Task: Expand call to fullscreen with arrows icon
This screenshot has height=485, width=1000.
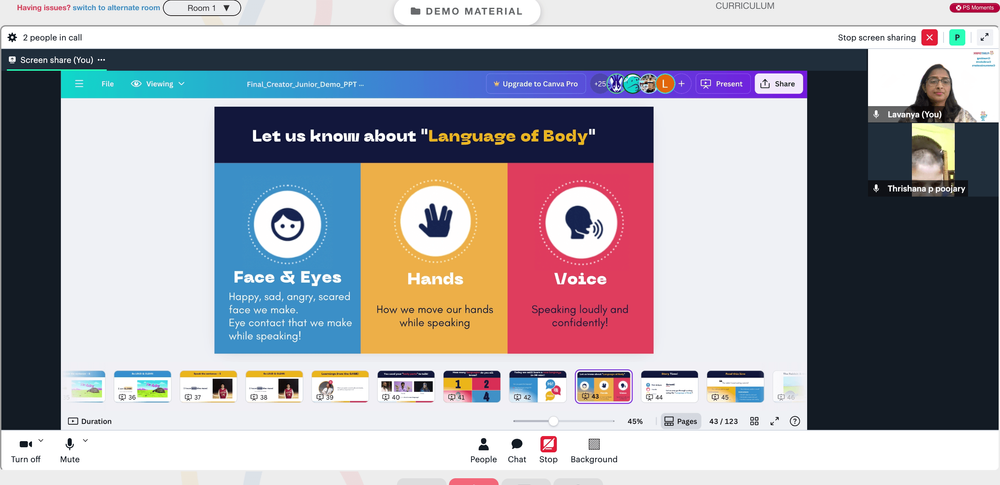Action: (985, 38)
